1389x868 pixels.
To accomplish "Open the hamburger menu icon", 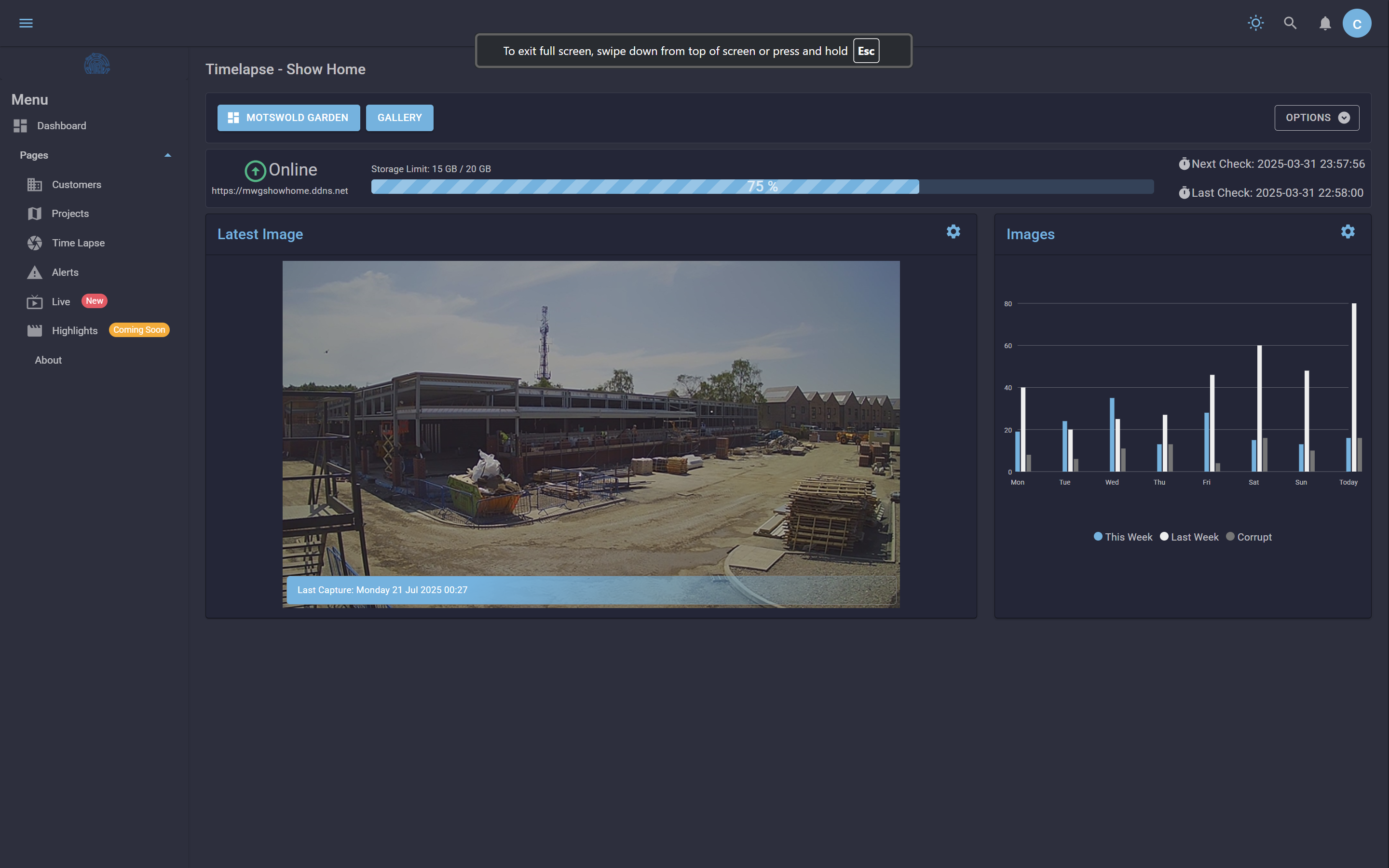I will click(x=26, y=23).
